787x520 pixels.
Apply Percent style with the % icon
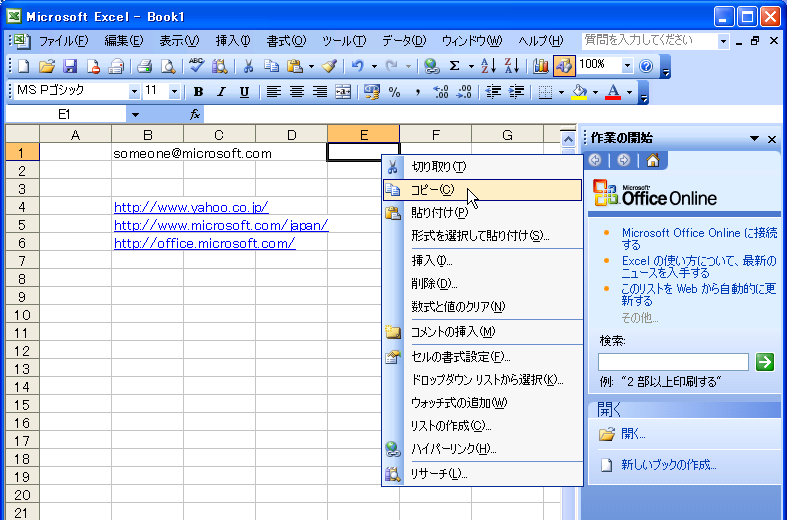pyautogui.click(x=395, y=92)
